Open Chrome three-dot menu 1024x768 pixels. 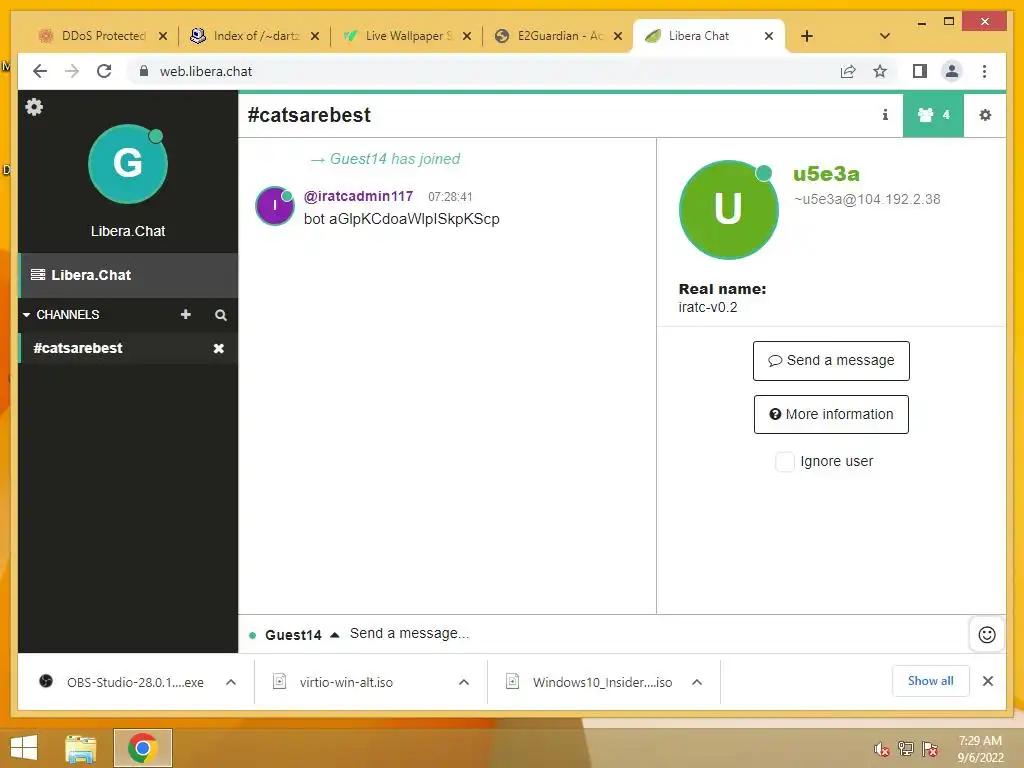[x=984, y=71]
